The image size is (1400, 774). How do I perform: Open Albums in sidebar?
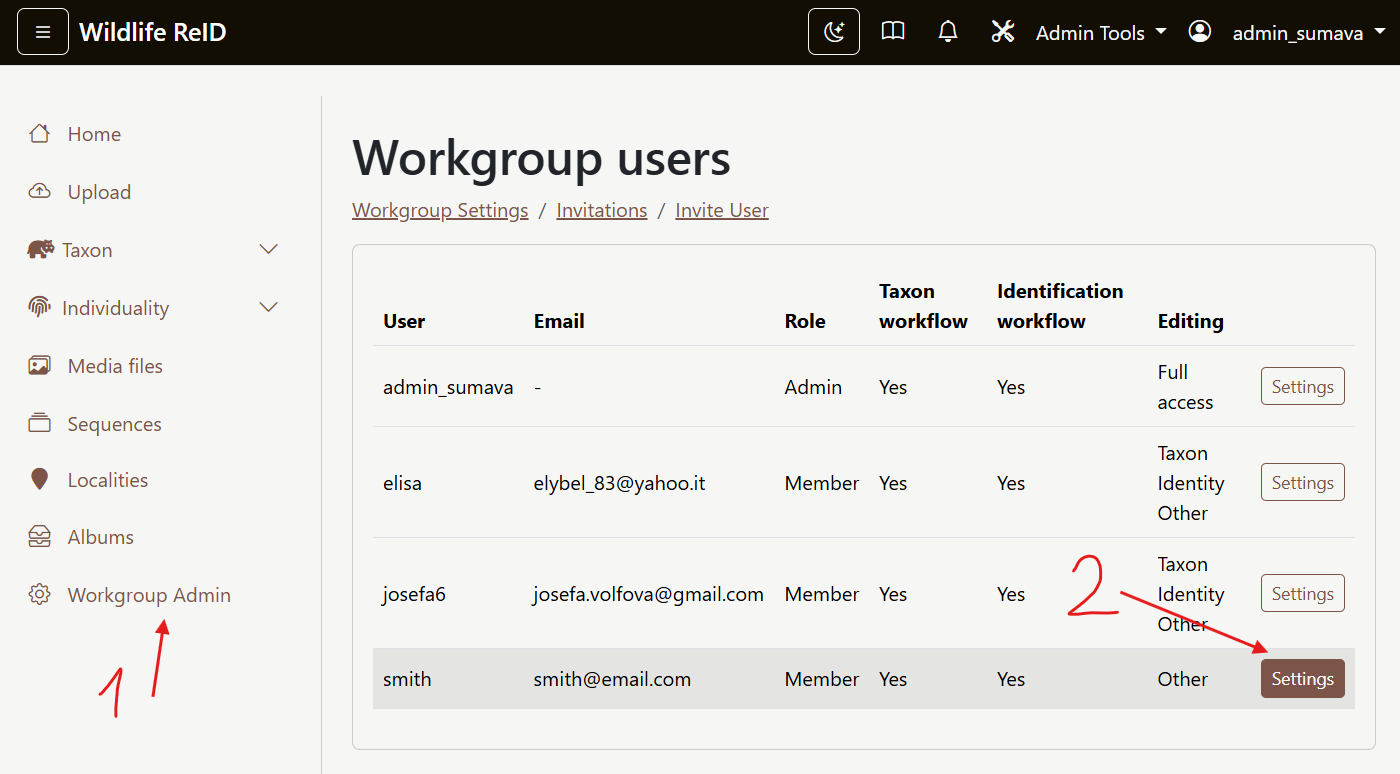(100, 537)
